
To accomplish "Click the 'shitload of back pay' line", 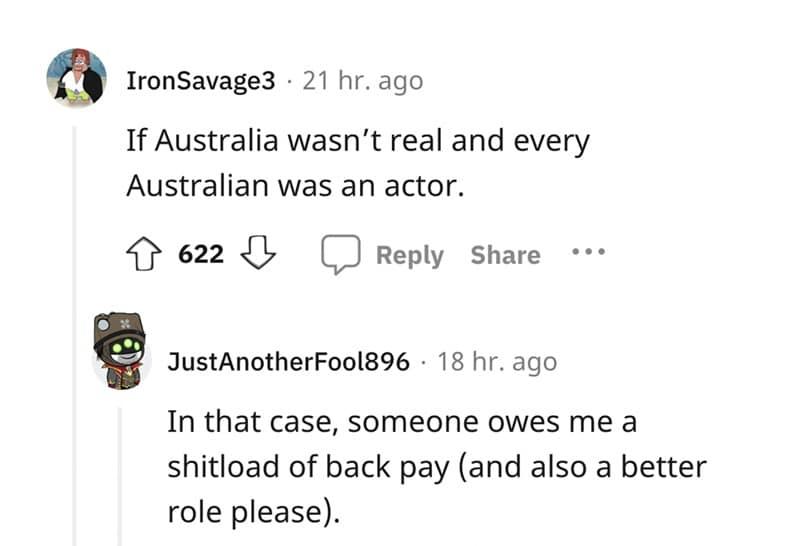I will coord(435,467).
